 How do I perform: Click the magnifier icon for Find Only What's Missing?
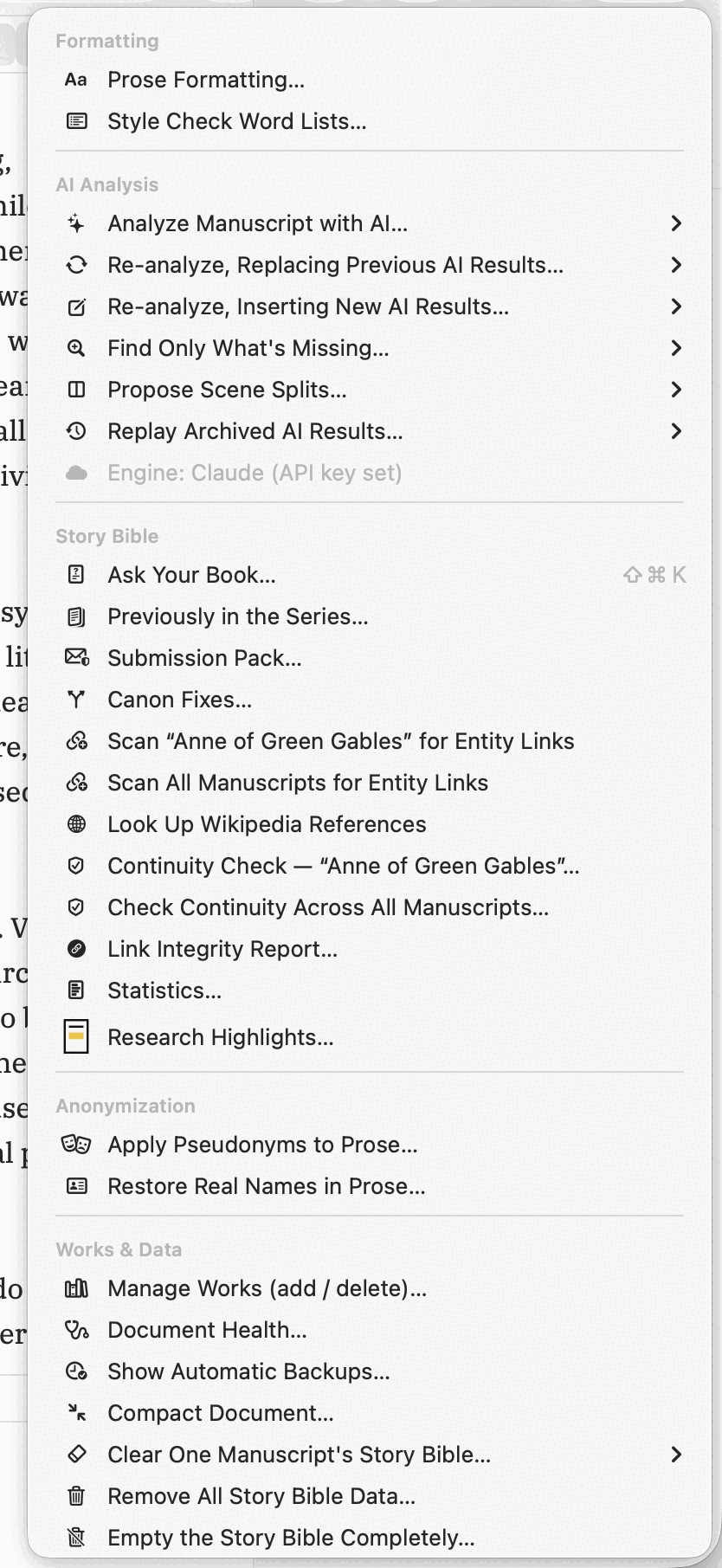76,348
